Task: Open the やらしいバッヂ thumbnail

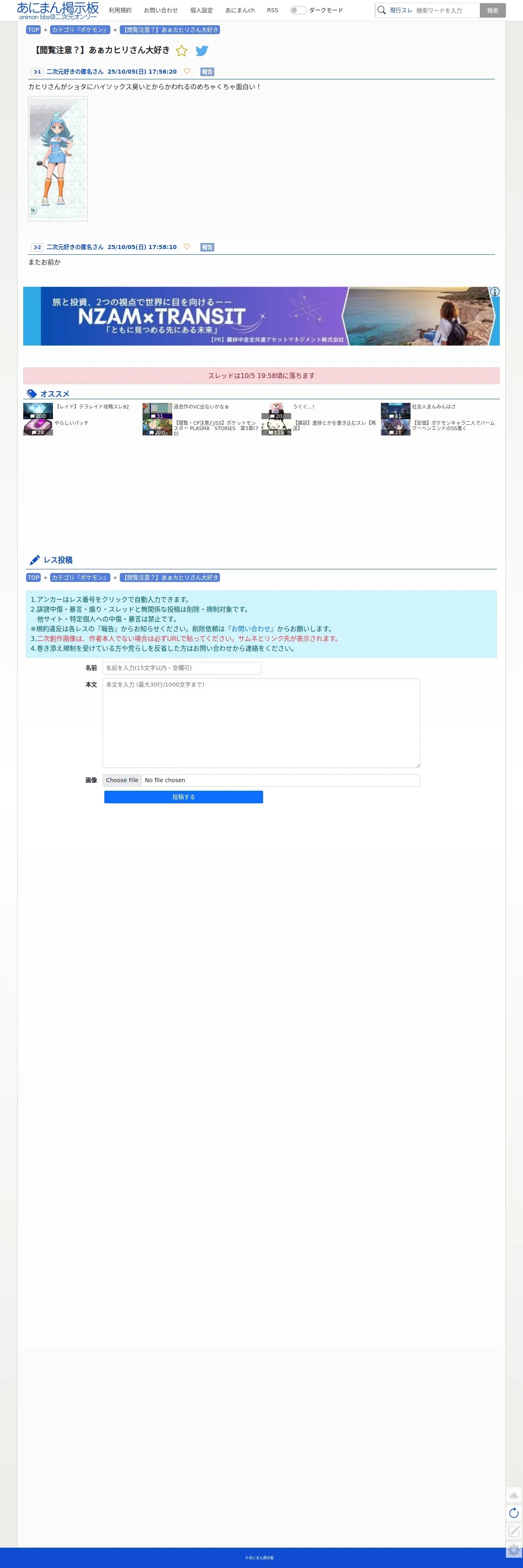Action: [38, 427]
